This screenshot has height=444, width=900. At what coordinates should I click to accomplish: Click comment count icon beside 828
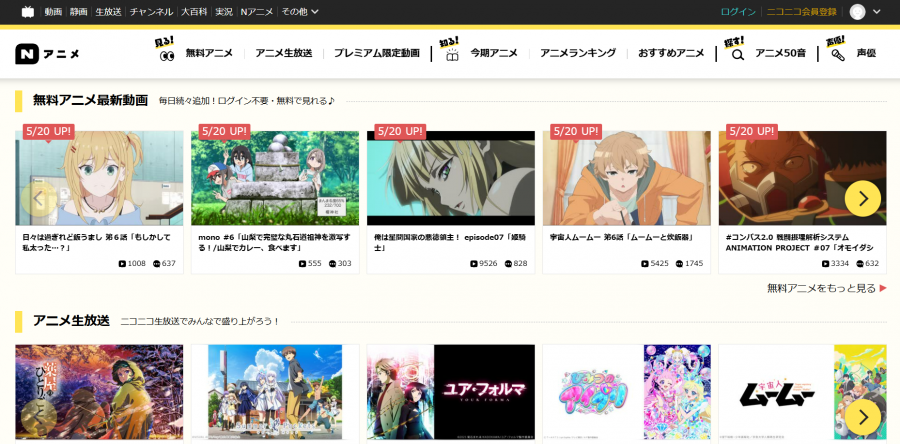pos(508,264)
